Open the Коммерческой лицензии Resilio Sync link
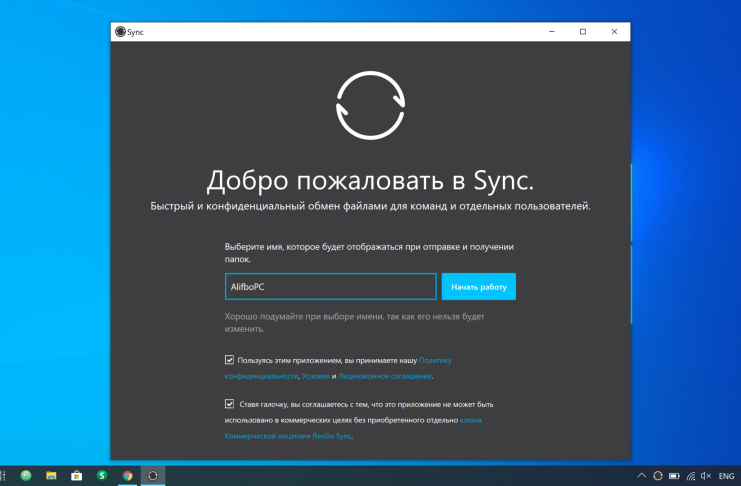Viewport: 741px width, 486px height. (x=288, y=436)
